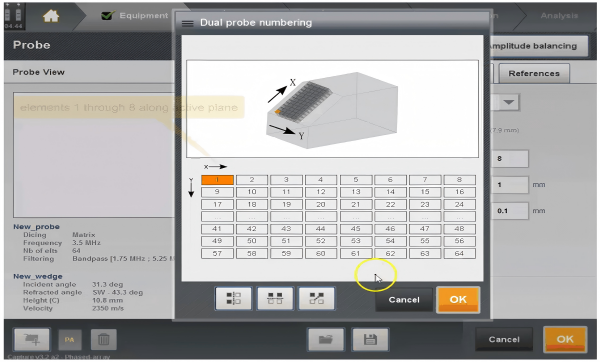Open the Analysis step in the workflow bar
The width and height of the screenshot is (600, 362).
click(559, 16)
